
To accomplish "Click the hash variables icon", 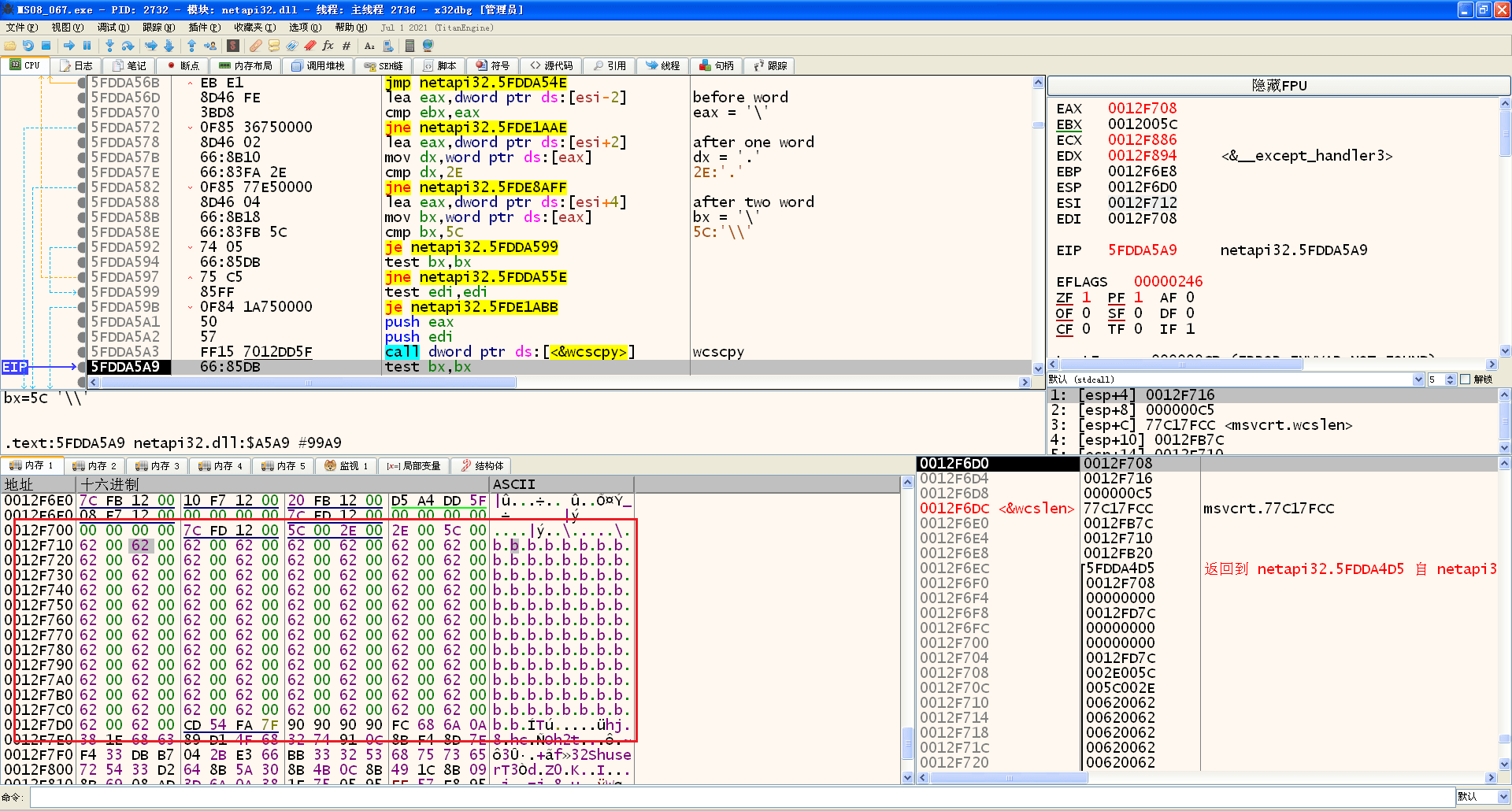I will coord(346,46).
